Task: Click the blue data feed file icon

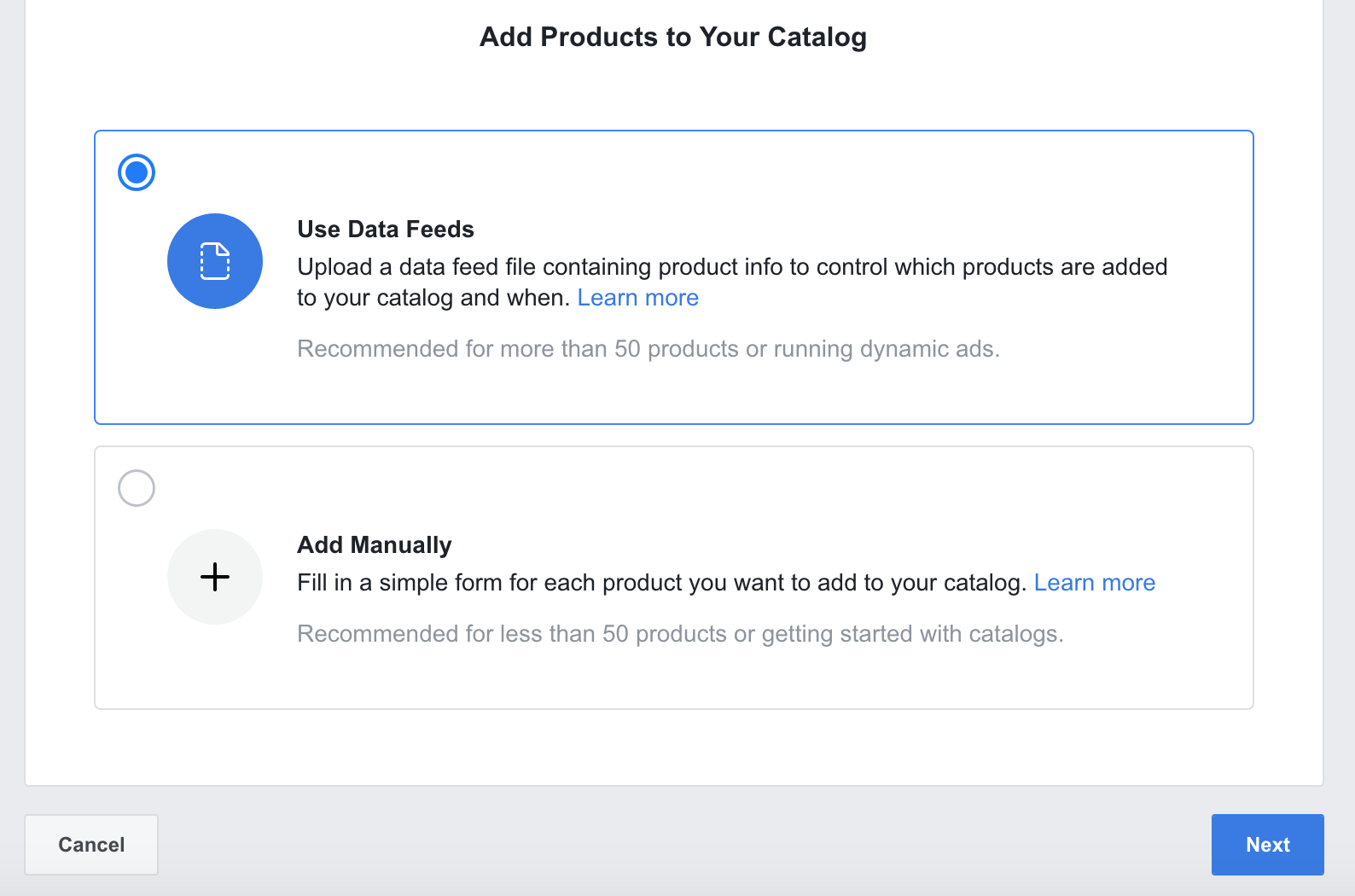Action: [215, 261]
